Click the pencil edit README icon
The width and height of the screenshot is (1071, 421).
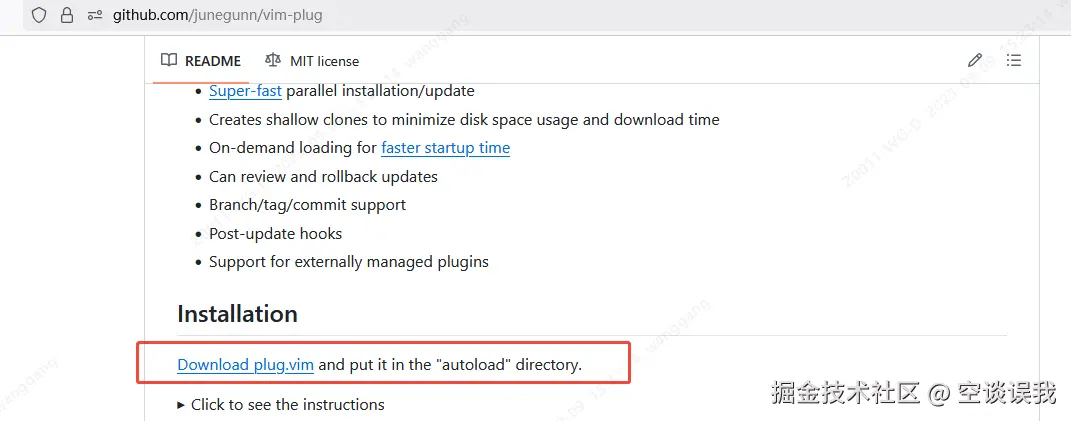[975, 60]
